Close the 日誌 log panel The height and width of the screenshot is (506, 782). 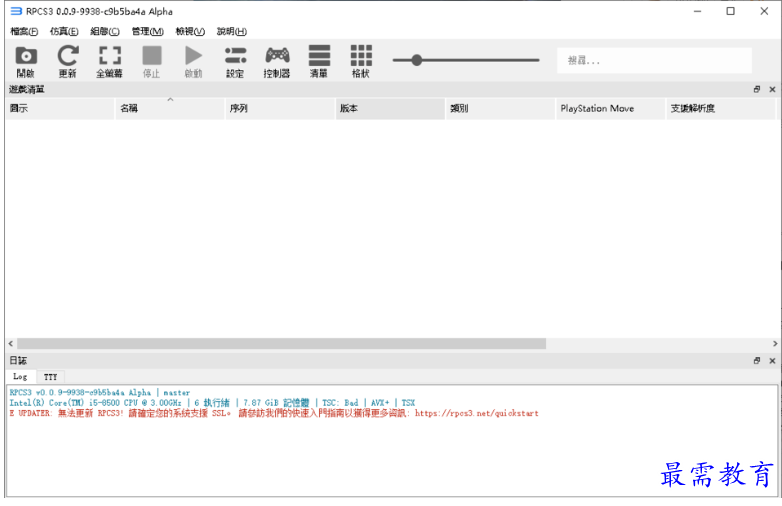[x=772, y=360]
